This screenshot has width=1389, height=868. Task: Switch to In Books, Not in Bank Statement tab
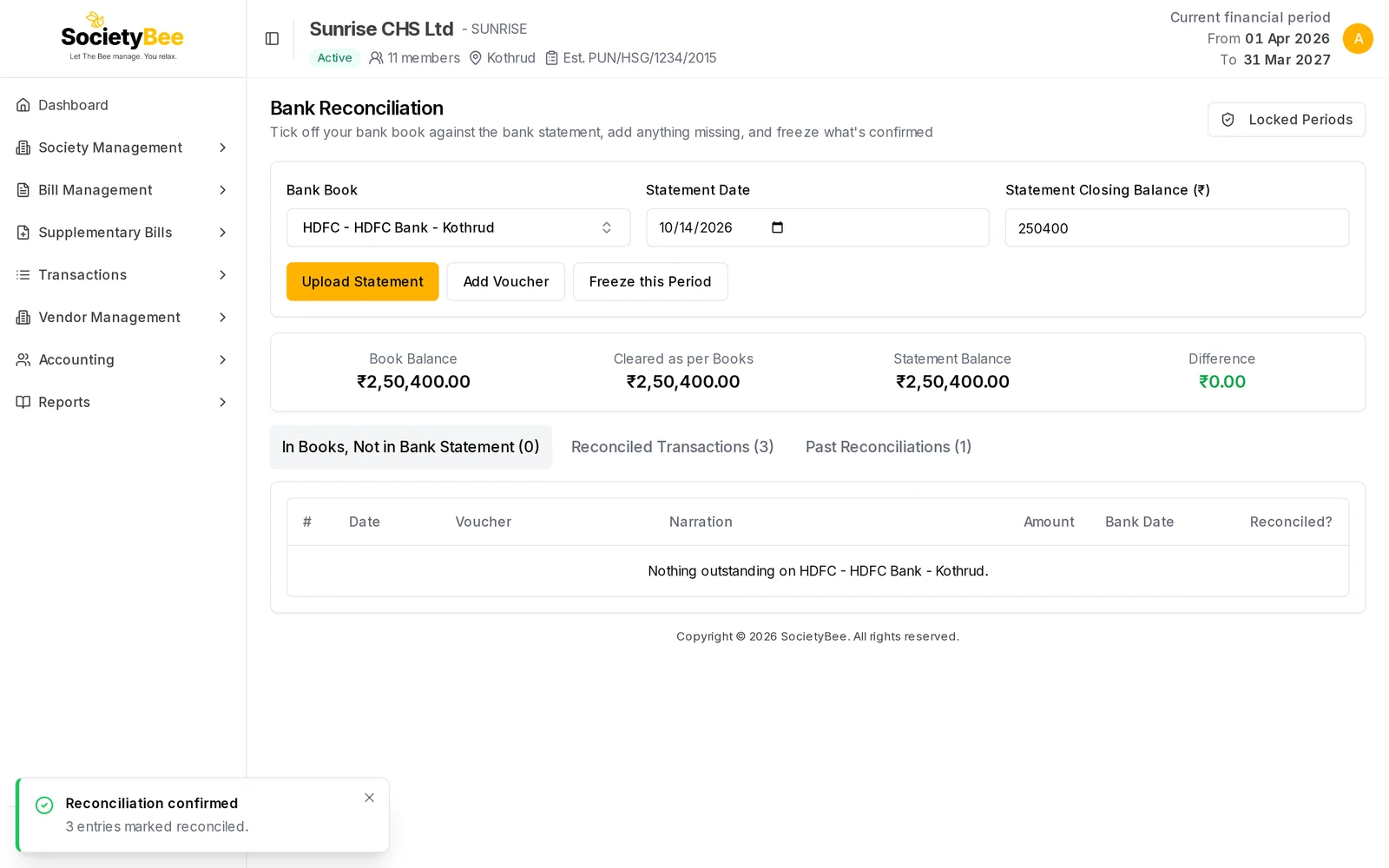(411, 447)
